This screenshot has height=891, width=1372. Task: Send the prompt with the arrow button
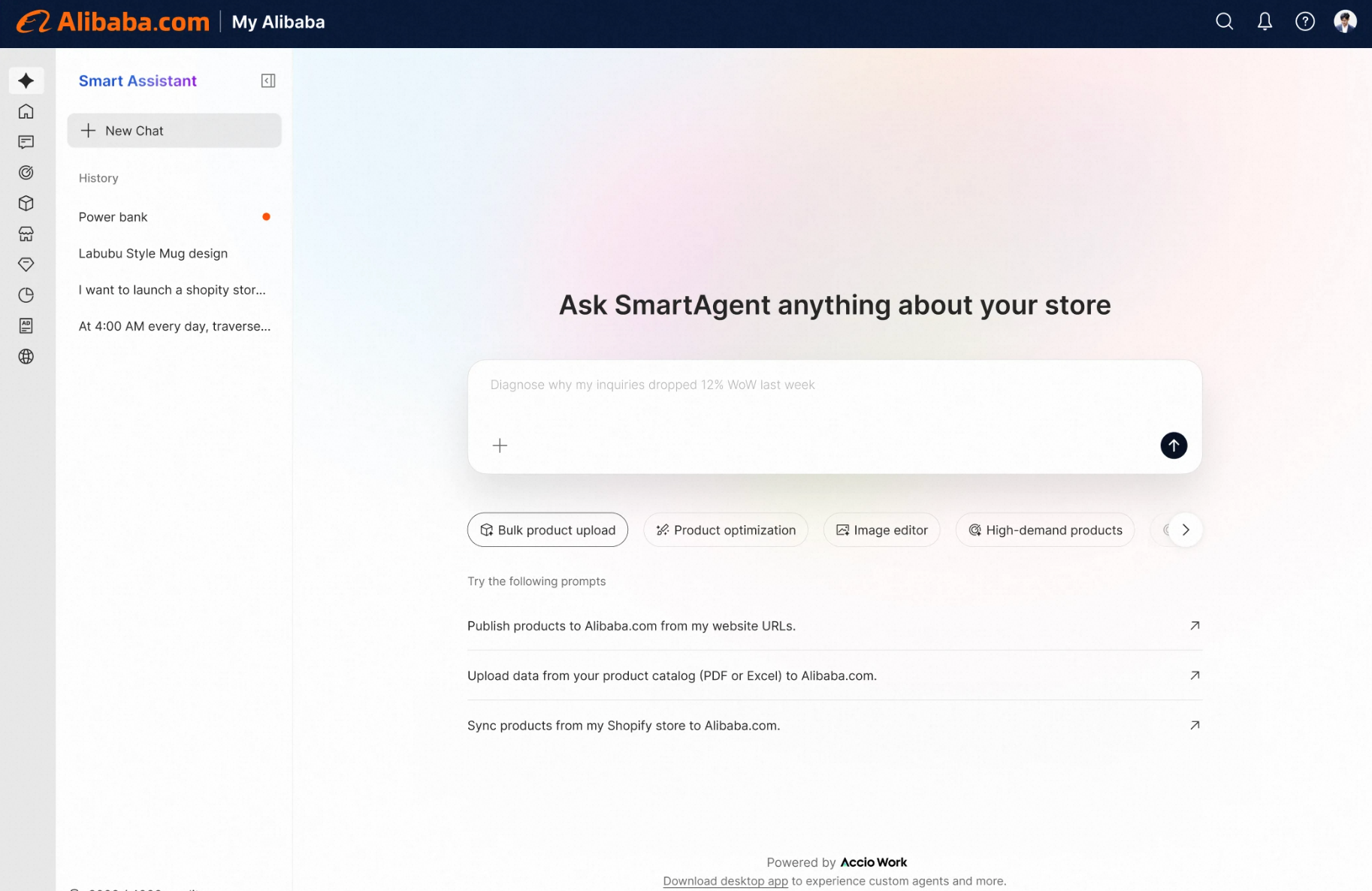click(1174, 445)
